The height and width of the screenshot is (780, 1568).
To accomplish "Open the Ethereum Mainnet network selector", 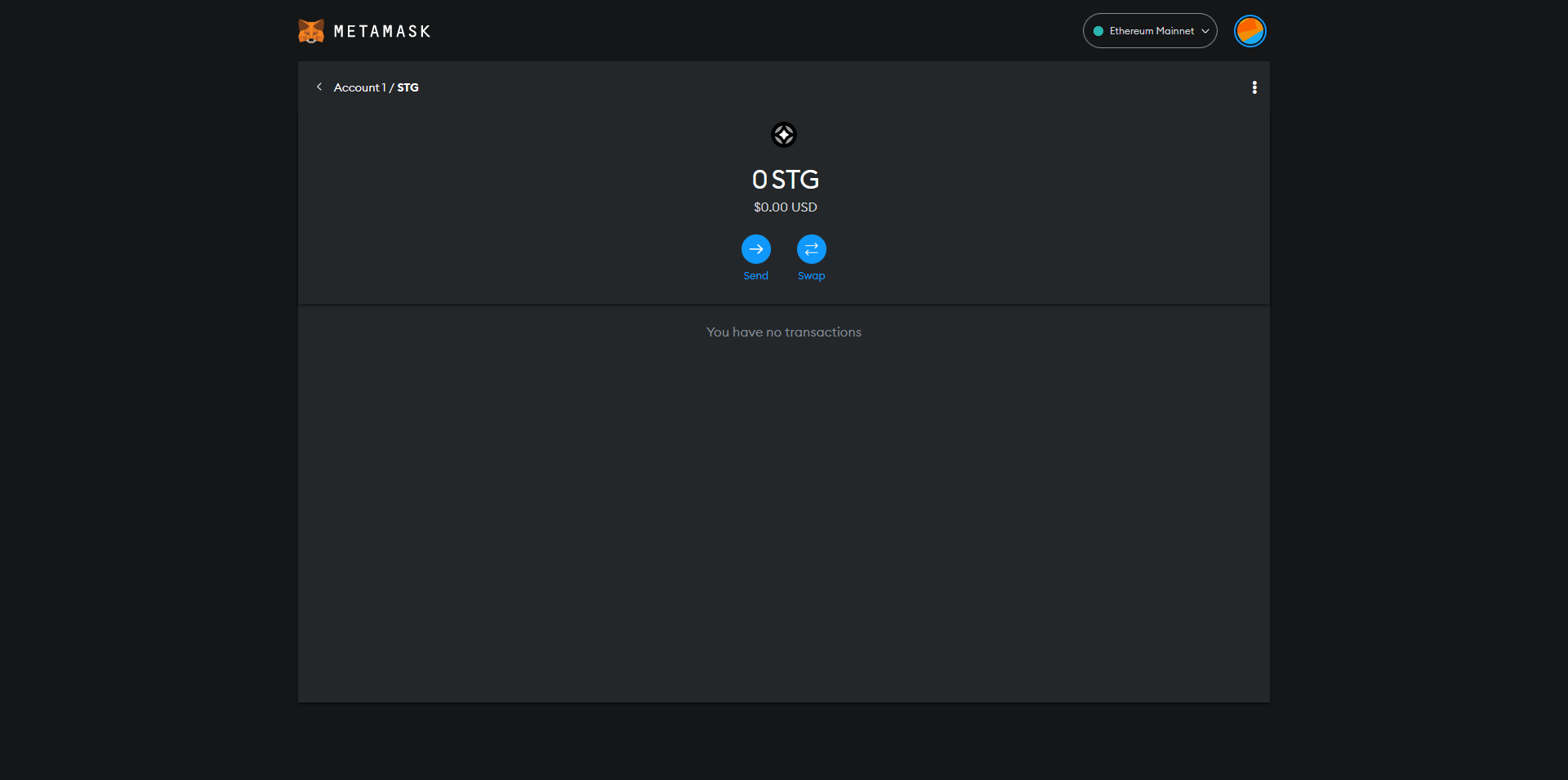I will [x=1149, y=31].
